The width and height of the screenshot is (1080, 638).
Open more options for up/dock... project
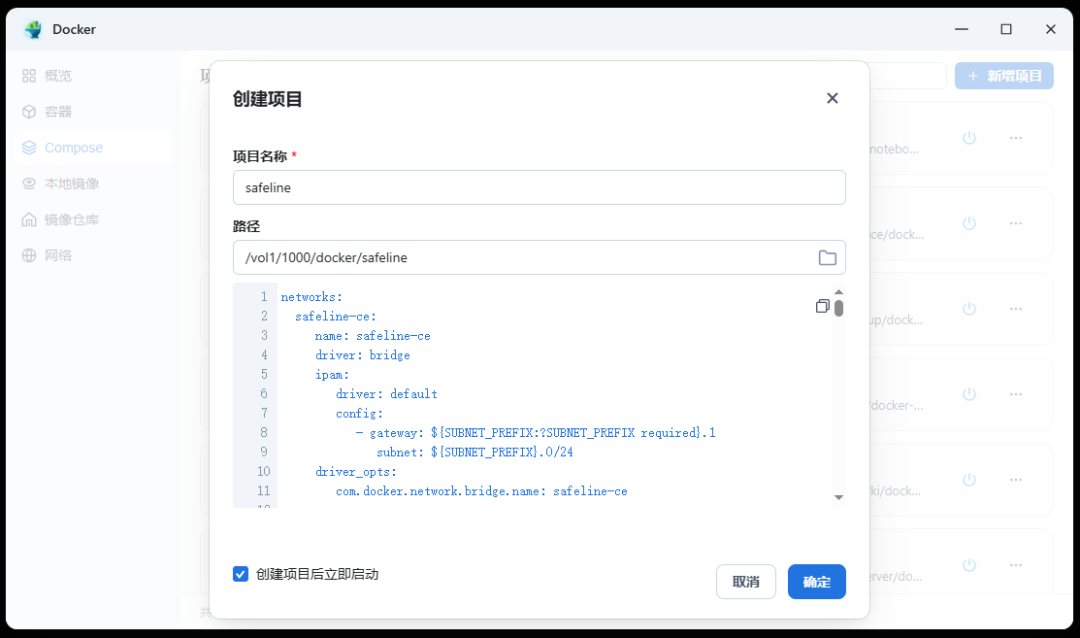[x=1016, y=309]
